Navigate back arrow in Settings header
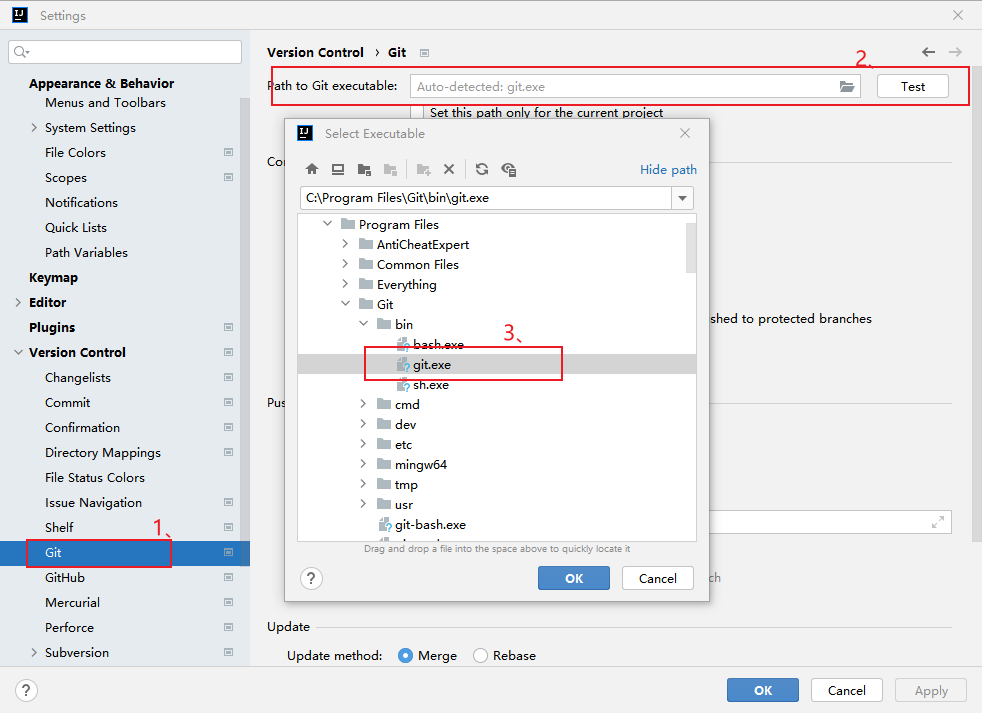 click(x=928, y=52)
